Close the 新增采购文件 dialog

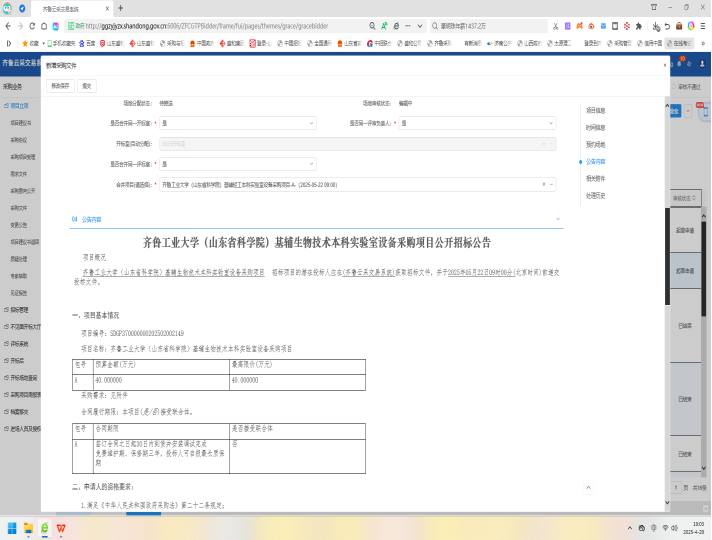click(664, 65)
